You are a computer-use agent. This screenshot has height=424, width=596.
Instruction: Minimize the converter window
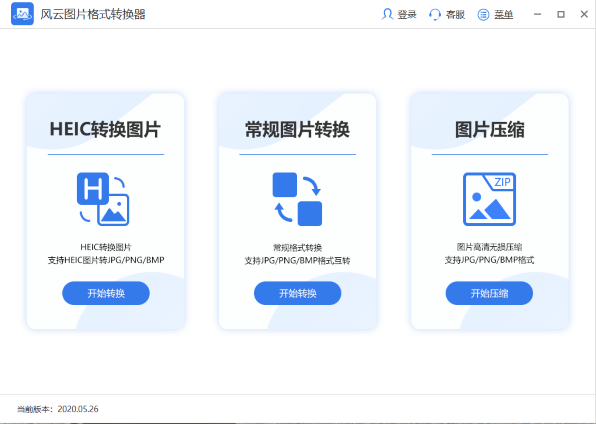click(x=537, y=14)
